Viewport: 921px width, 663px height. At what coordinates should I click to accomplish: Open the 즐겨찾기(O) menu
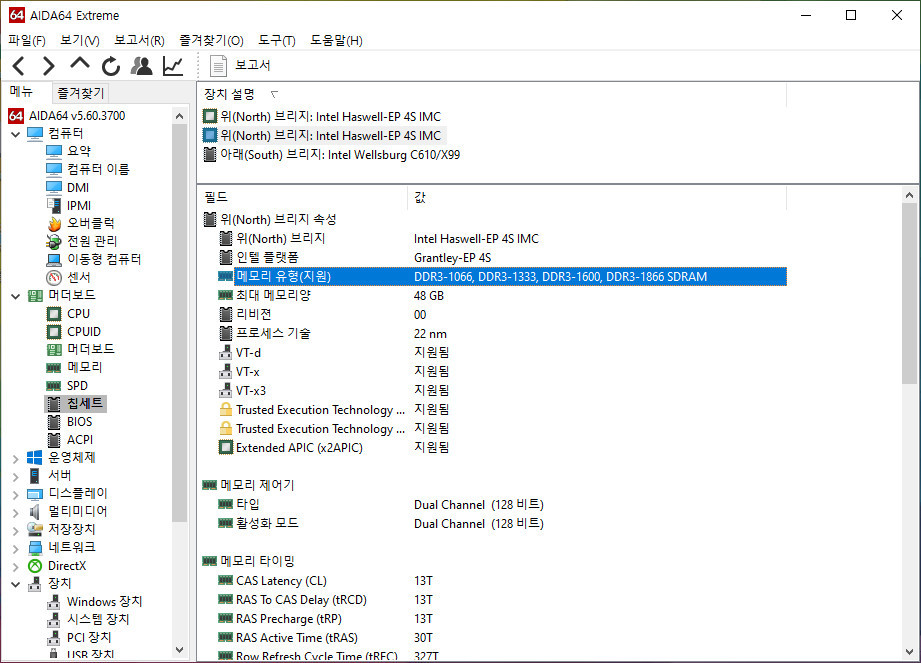(x=211, y=41)
